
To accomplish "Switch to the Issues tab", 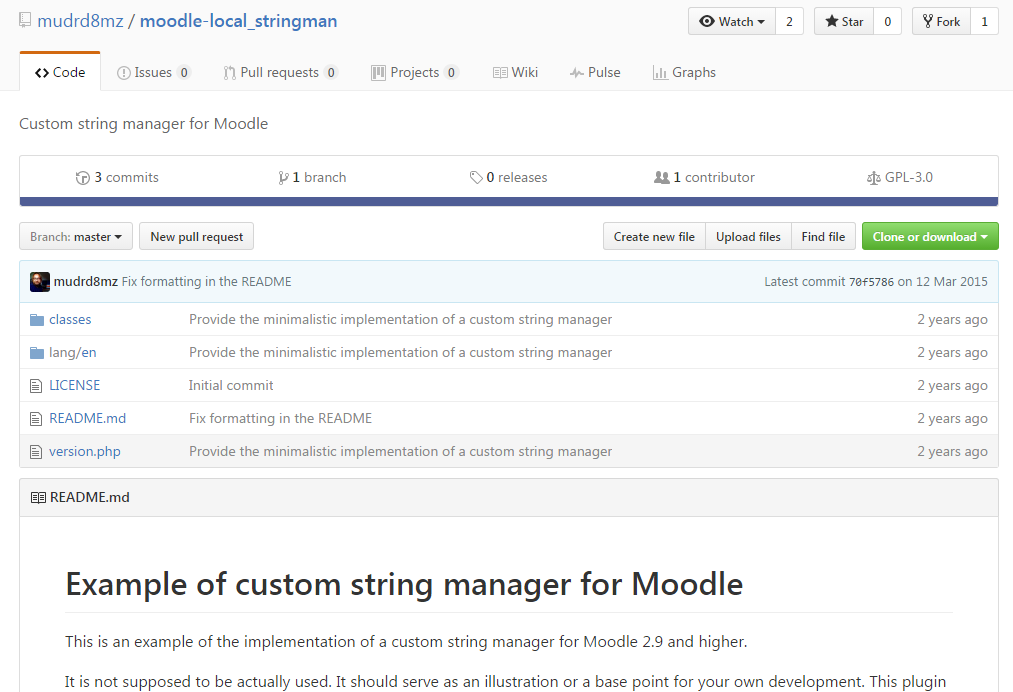I will tap(154, 72).
